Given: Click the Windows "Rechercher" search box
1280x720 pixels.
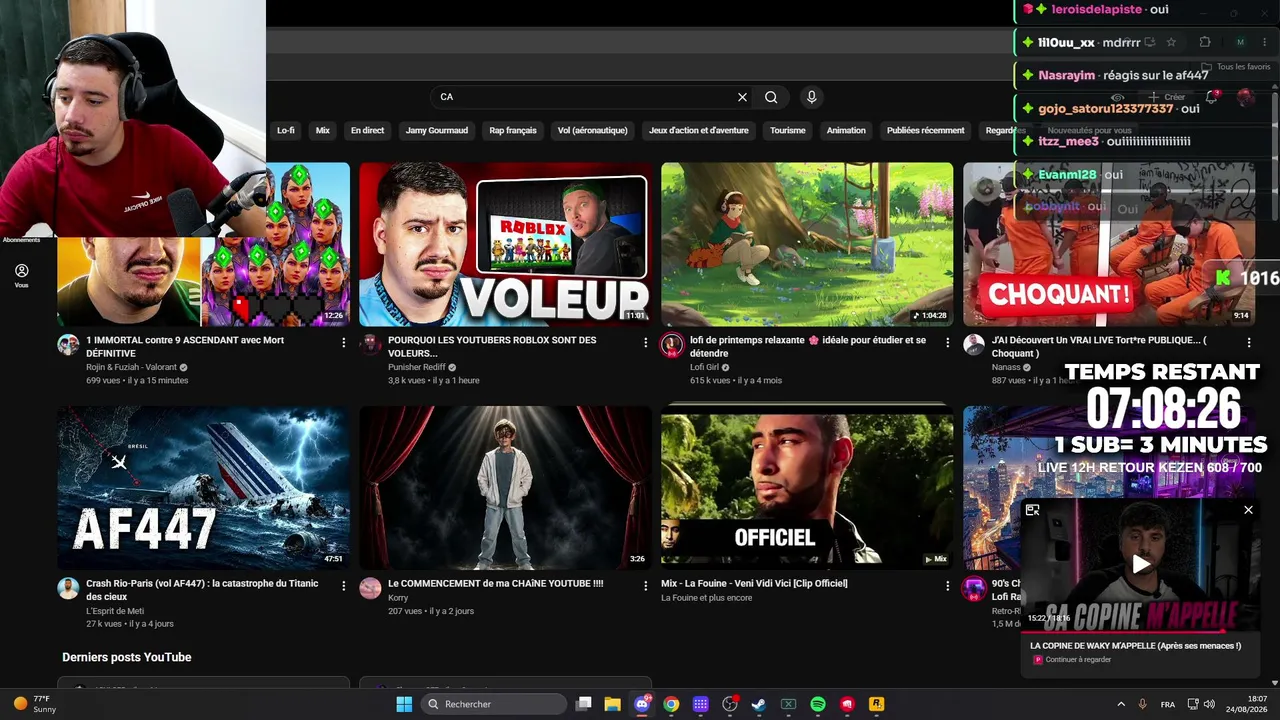Looking at the screenshot, I should 495,704.
